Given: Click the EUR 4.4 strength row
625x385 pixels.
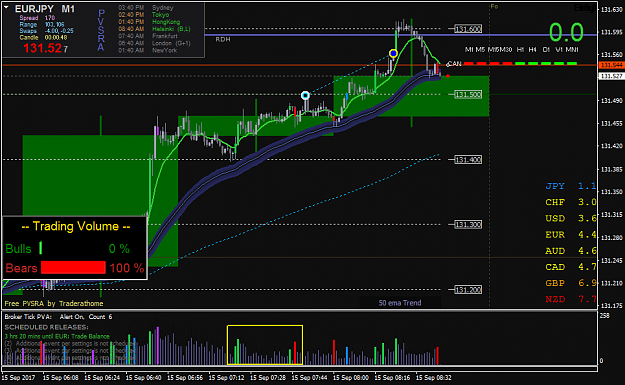Looking at the screenshot, I should (571, 235).
